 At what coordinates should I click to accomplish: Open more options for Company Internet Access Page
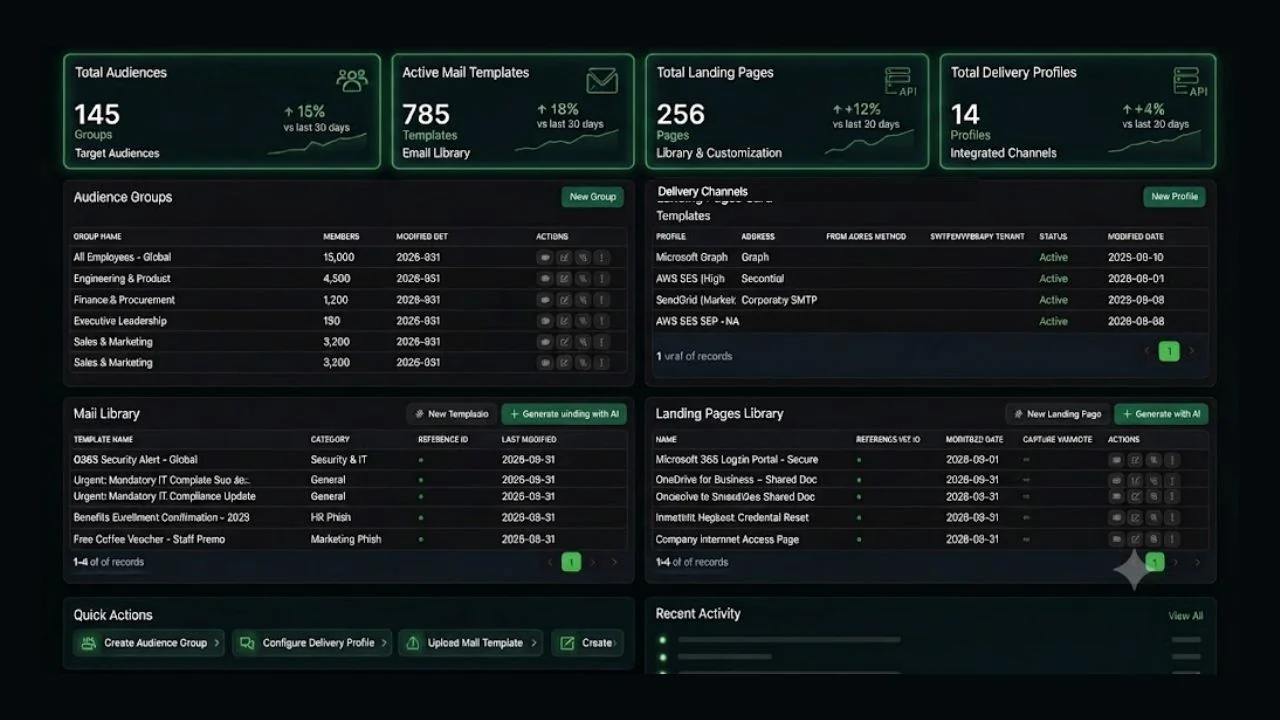(x=1171, y=539)
